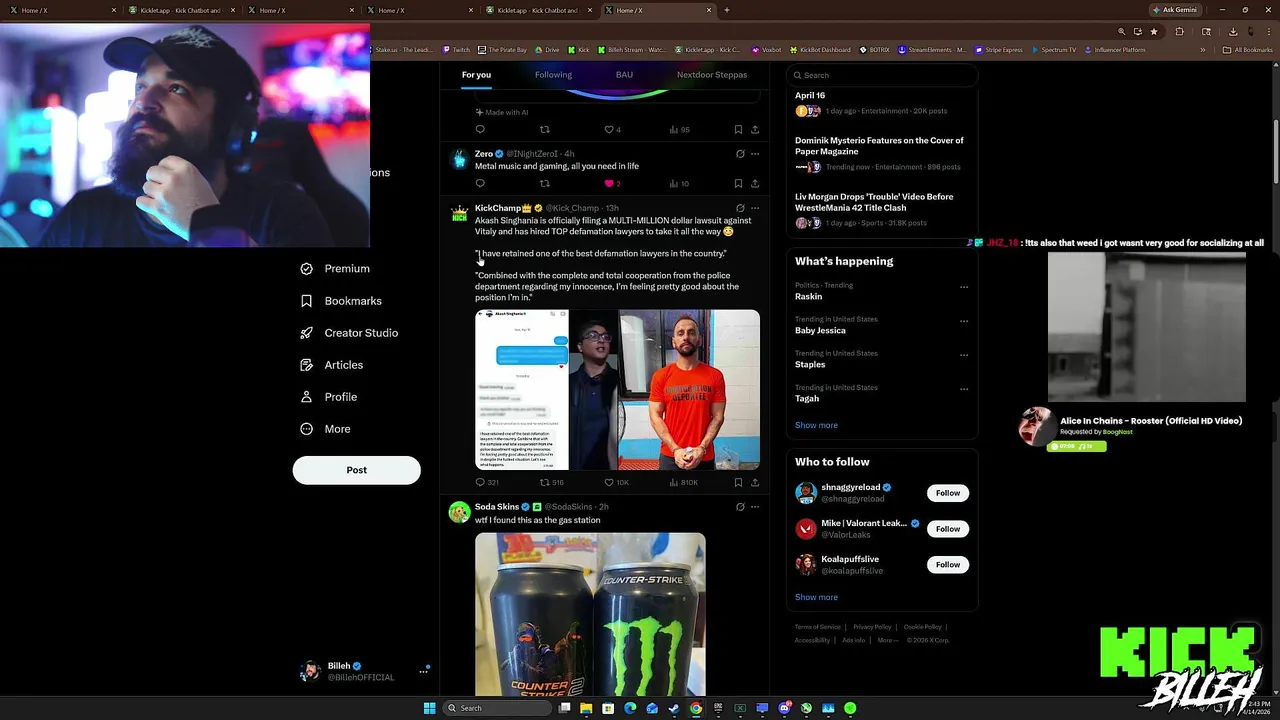Image resolution: width=1280 pixels, height=720 pixels.
Task: Open Premium in the sidebar
Action: [x=335, y=269]
